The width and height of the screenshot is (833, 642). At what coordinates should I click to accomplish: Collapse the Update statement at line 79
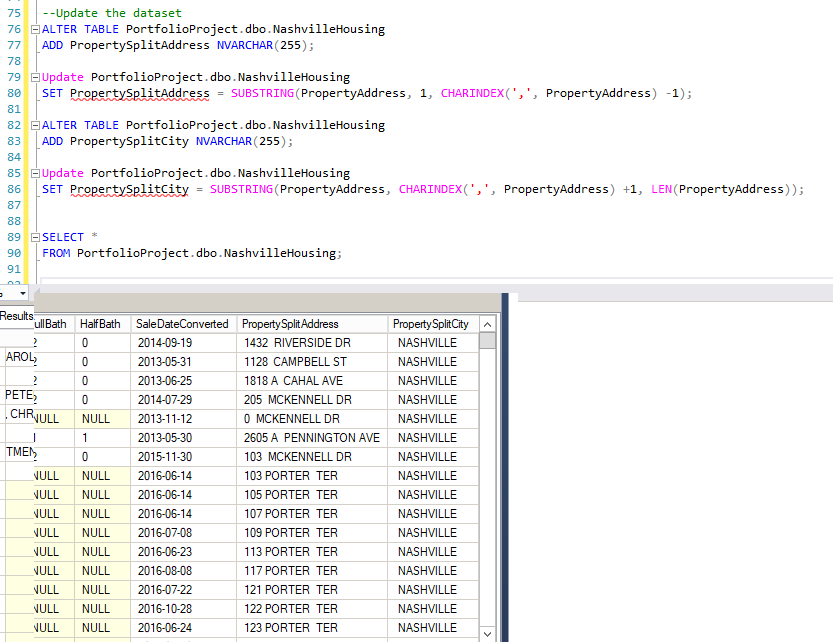(x=36, y=78)
